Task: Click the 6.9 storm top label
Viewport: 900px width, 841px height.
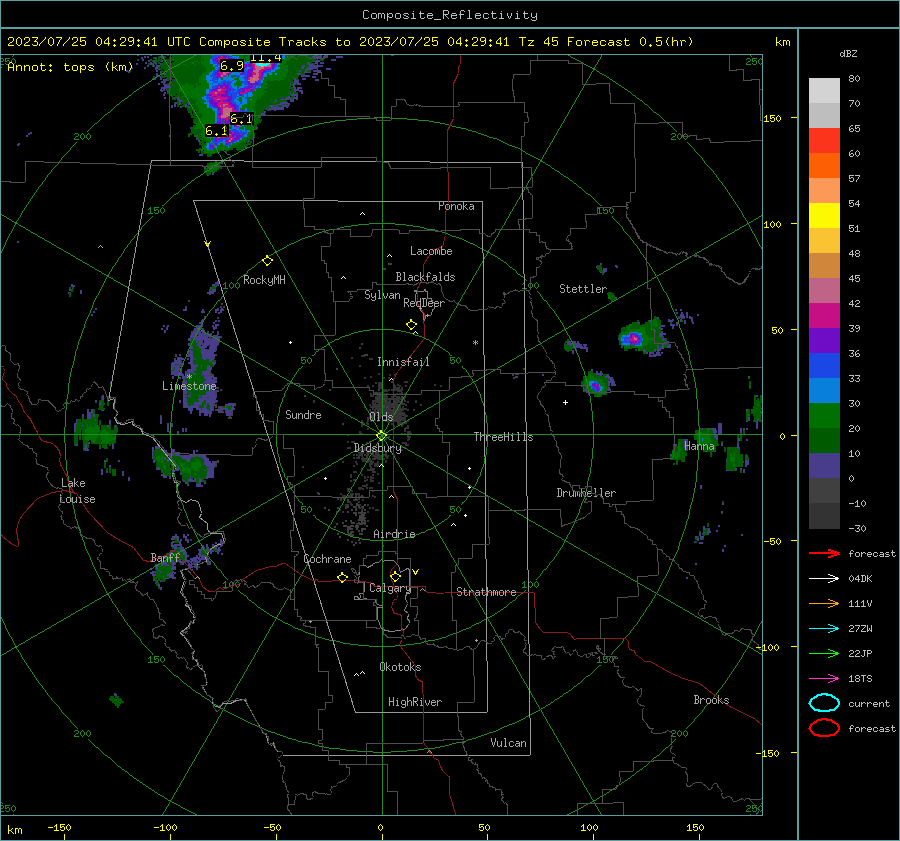Action: [x=232, y=66]
